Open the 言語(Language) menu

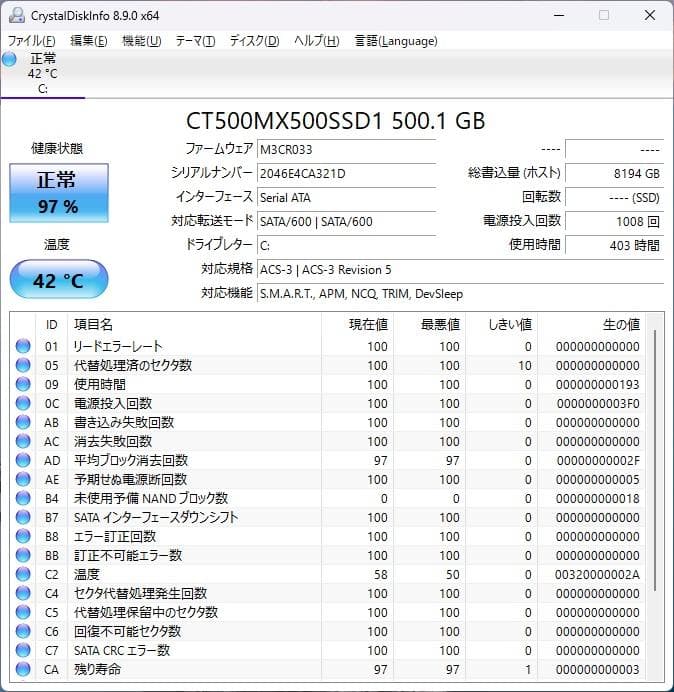click(396, 41)
